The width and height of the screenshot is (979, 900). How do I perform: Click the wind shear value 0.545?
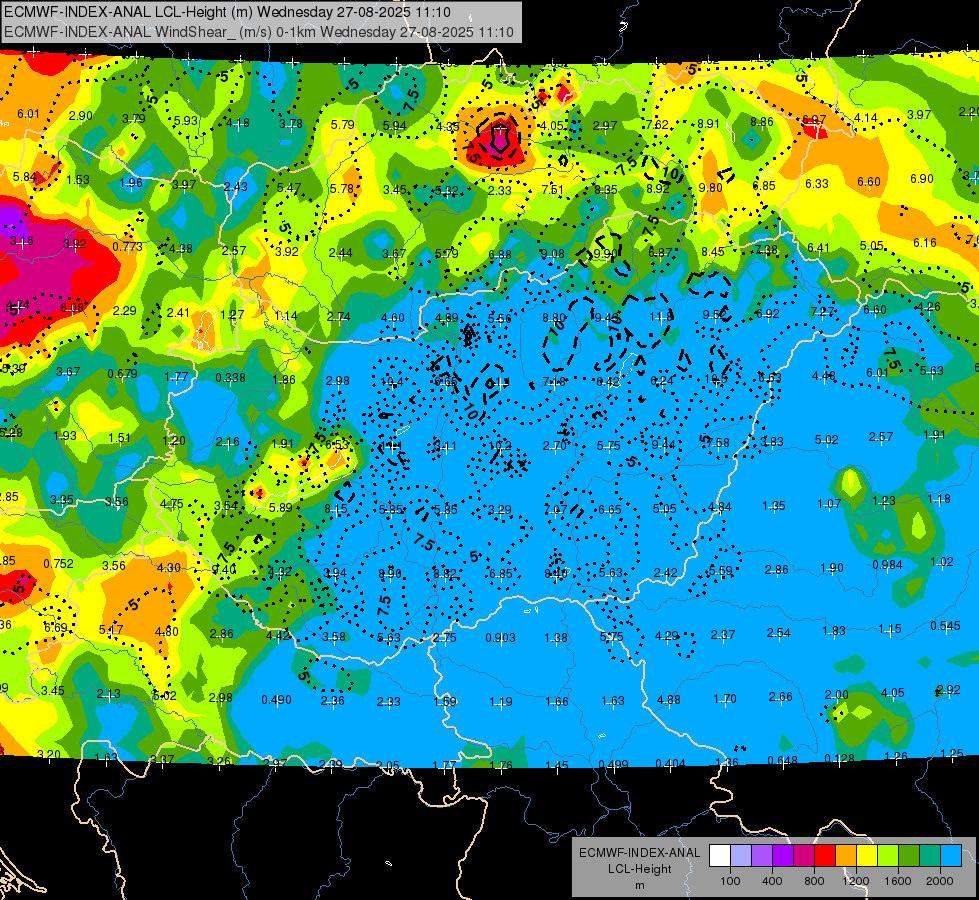[945, 626]
